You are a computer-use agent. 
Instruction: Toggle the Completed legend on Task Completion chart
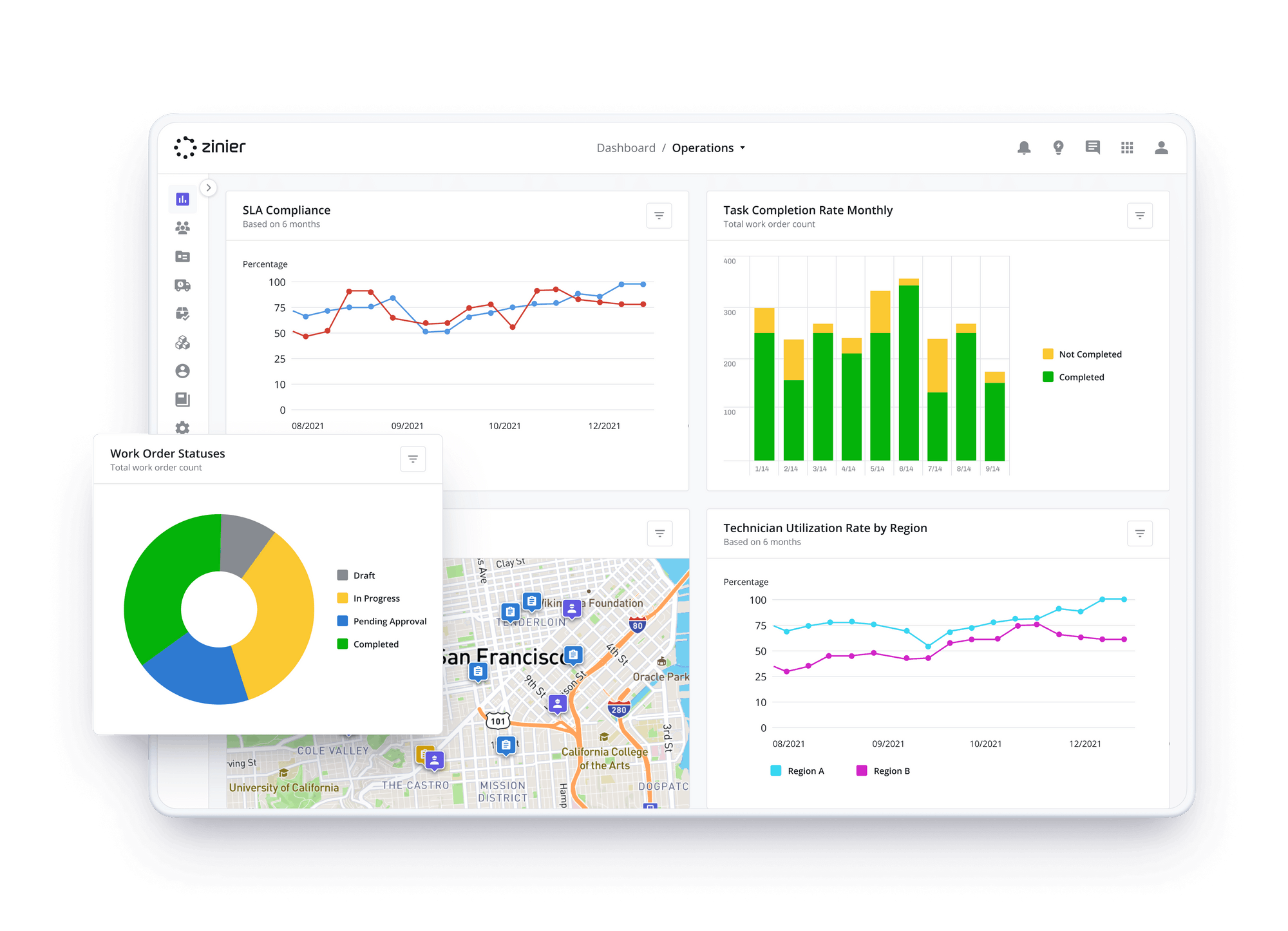[1077, 377]
